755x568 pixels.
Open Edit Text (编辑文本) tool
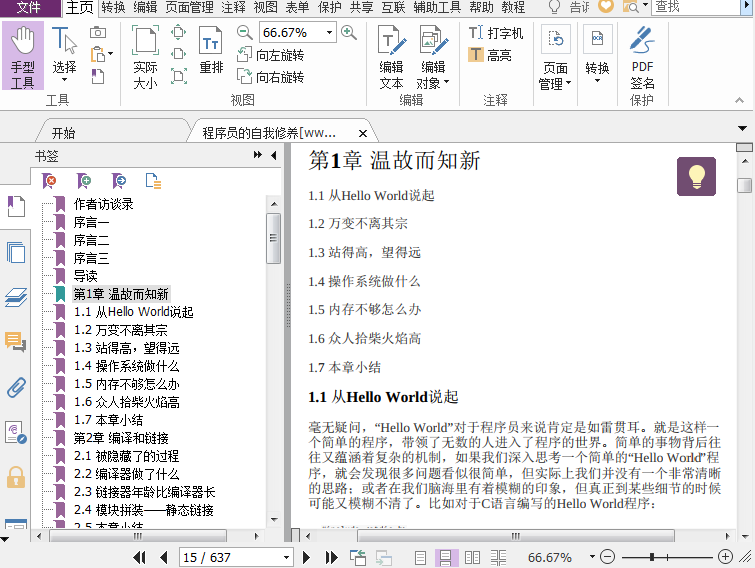tap(391, 58)
